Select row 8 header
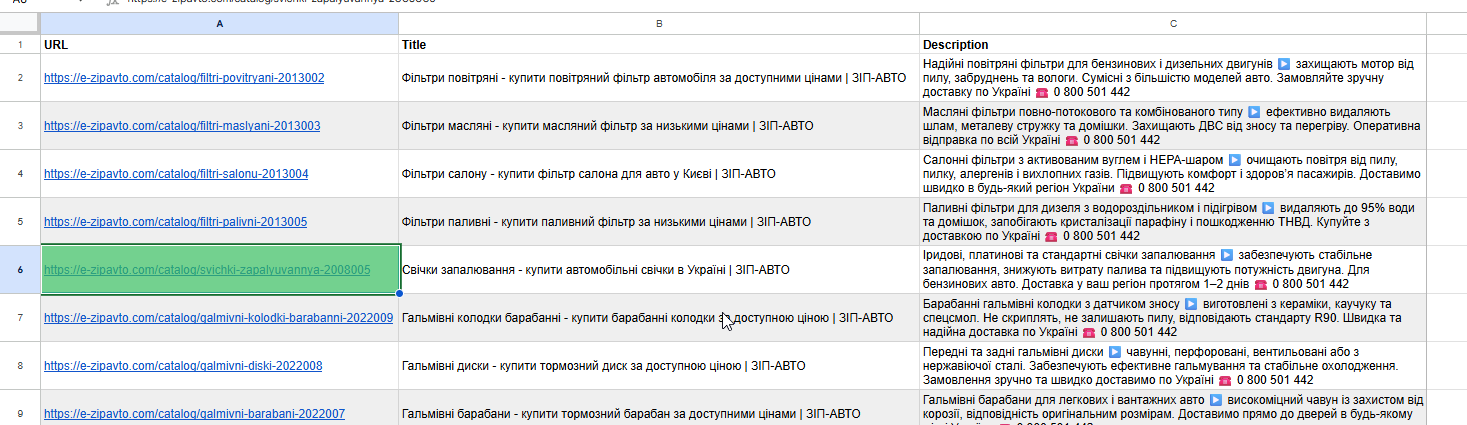This screenshot has width=1467, height=425. pos(20,366)
